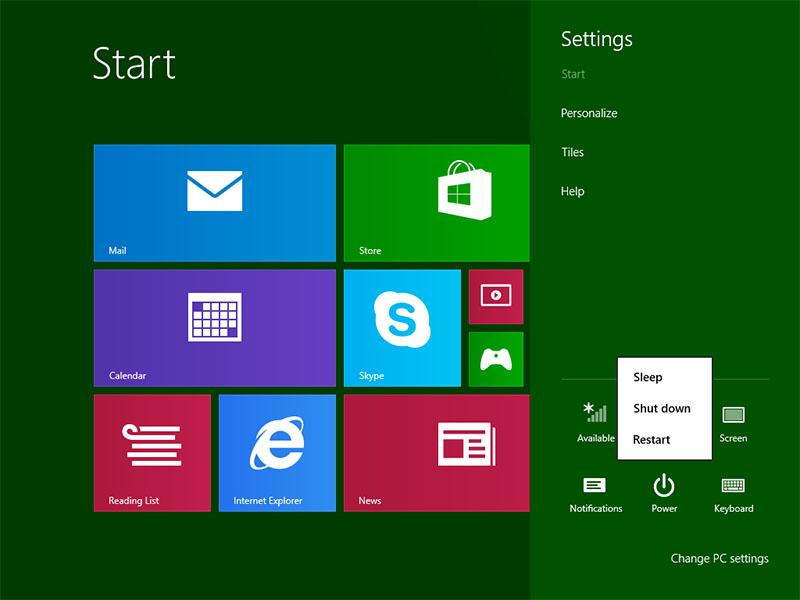Image resolution: width=800 pixels, height=600 pixels.
Task: Open Help in Settings pane
Action: [x=572, y=191]
